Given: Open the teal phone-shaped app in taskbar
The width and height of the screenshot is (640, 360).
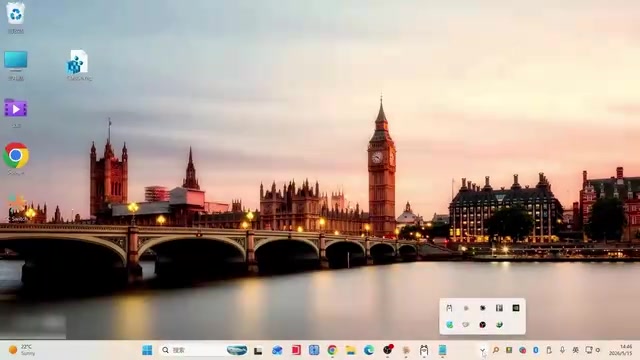Looking at the screenshot, I should click(442, 350).
